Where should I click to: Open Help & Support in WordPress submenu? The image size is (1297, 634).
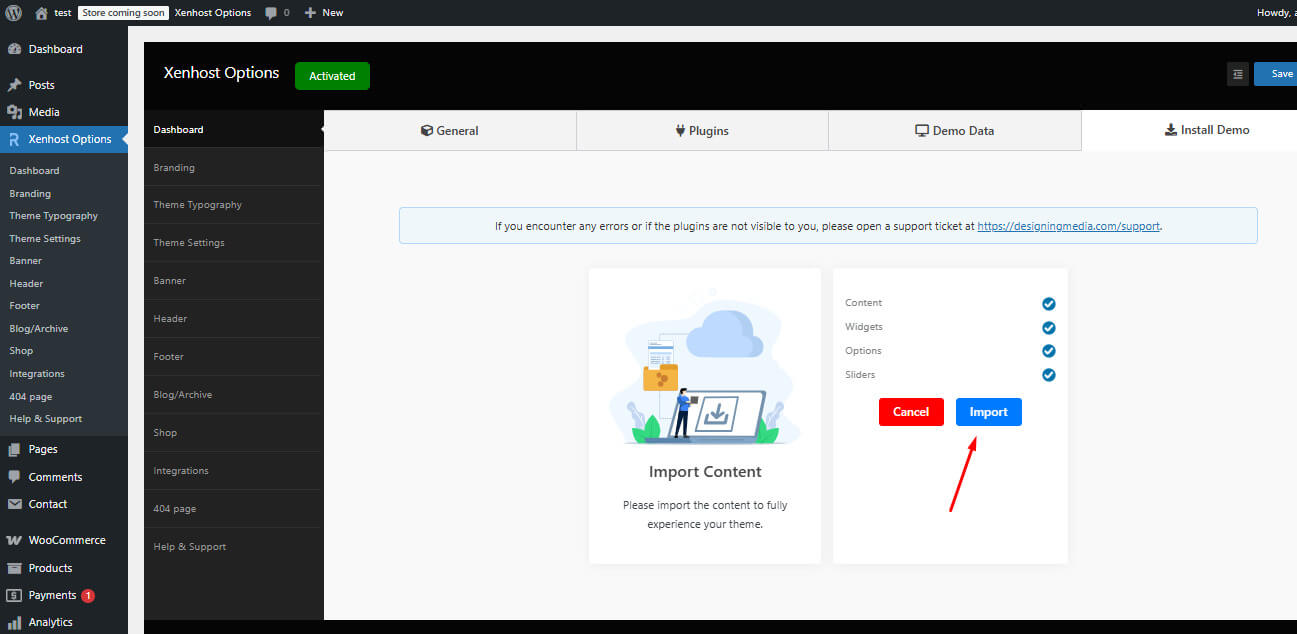pos(46,419)
